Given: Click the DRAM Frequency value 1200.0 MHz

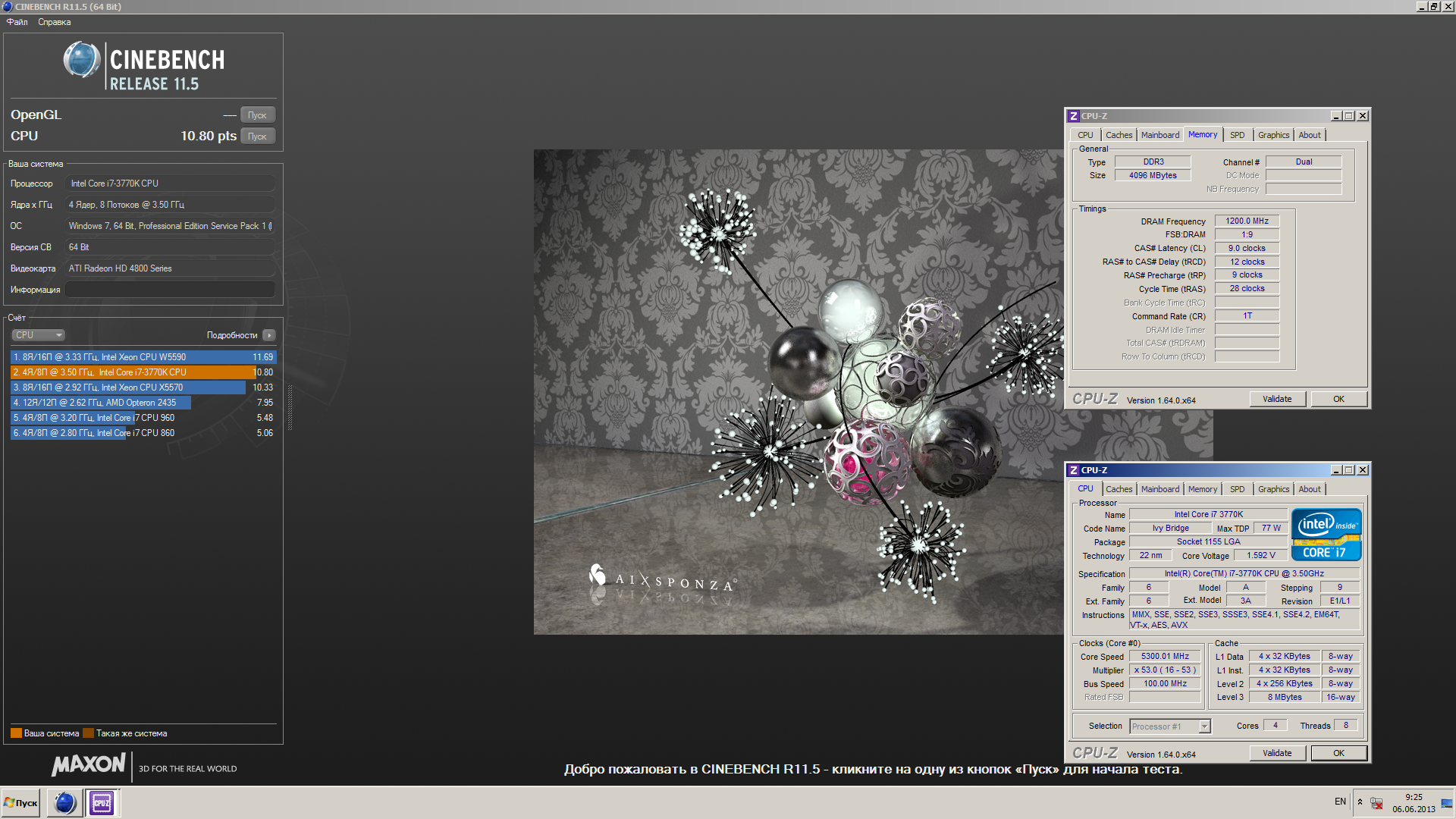Looking at the screenshot, I should coord(1247,221).
